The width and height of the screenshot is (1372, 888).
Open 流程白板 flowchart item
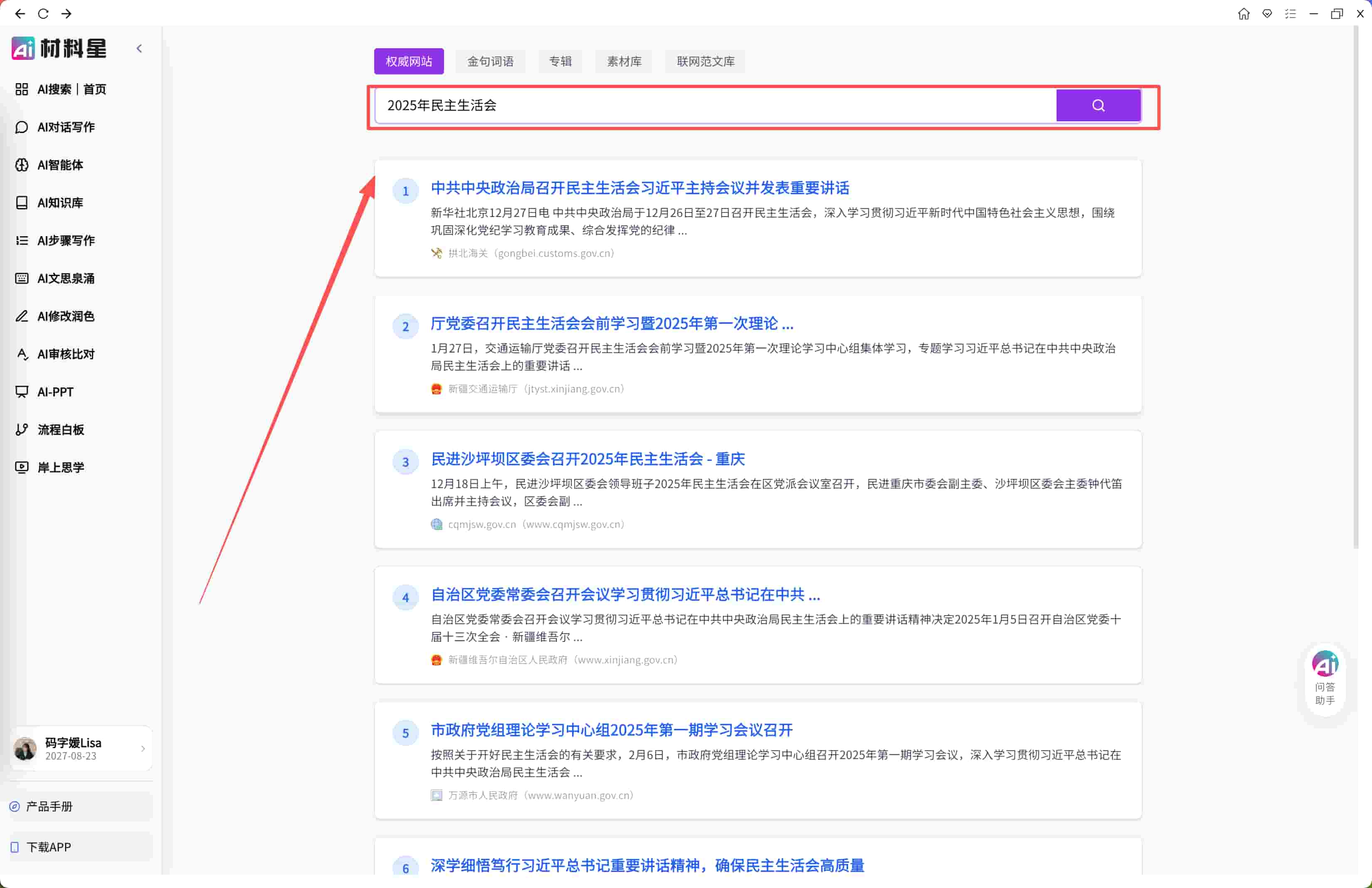60,429
